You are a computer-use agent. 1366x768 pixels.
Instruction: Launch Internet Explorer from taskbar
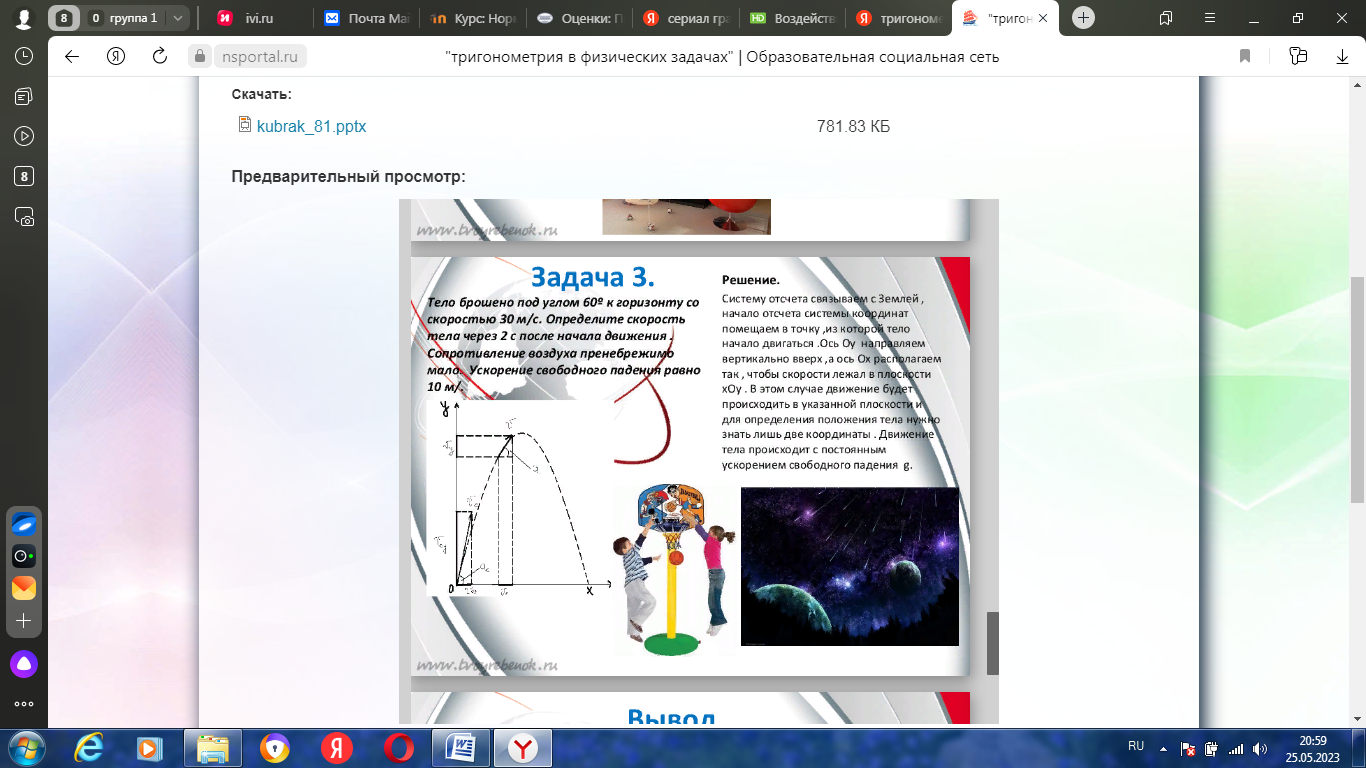88,748
